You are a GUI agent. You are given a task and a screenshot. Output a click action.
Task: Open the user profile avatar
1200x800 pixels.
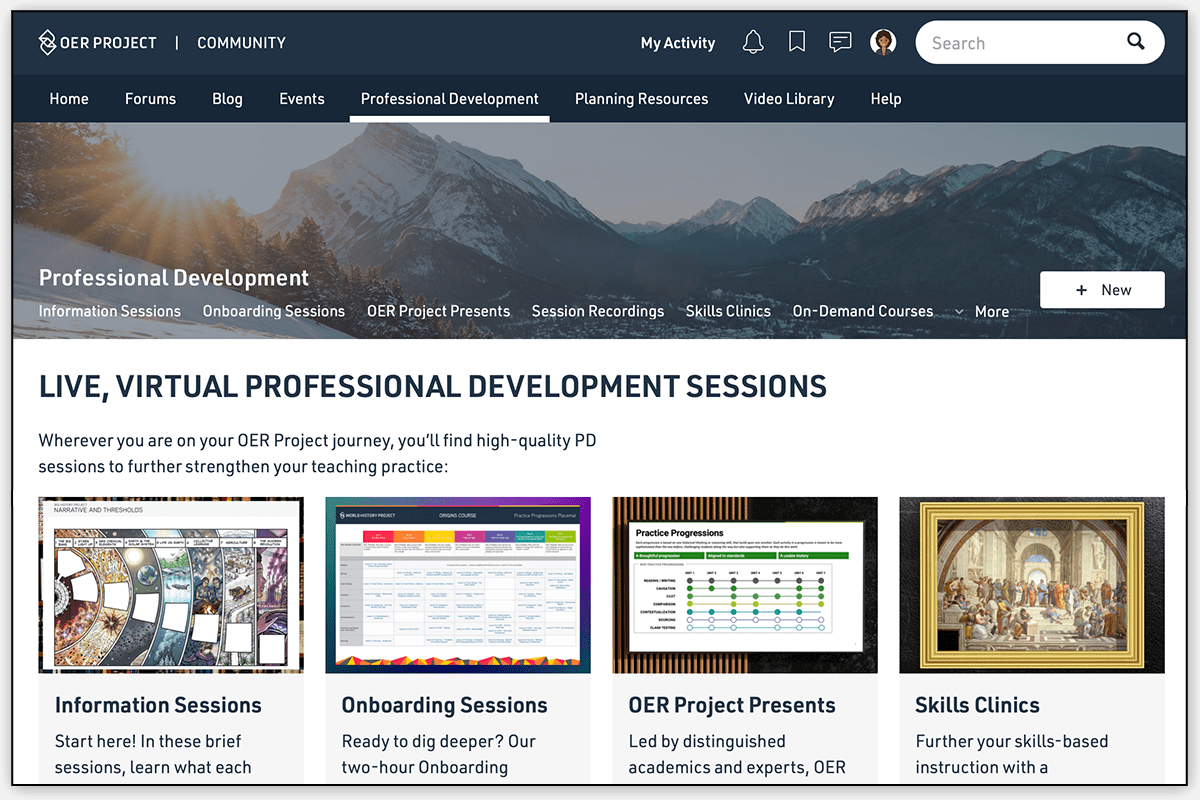pos(883,42)
